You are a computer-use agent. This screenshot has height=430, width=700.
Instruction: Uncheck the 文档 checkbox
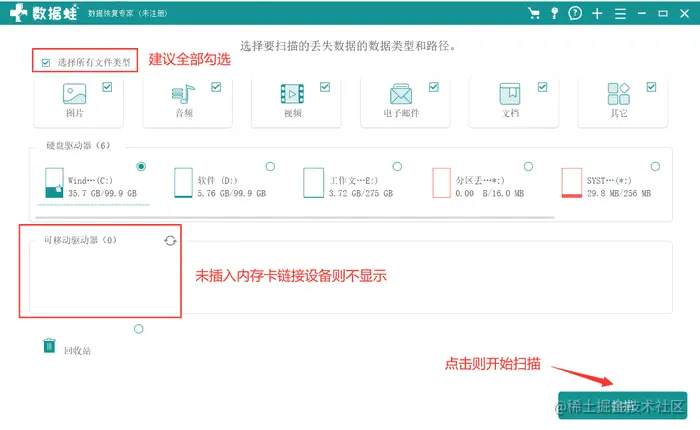(x=542, y=87)
